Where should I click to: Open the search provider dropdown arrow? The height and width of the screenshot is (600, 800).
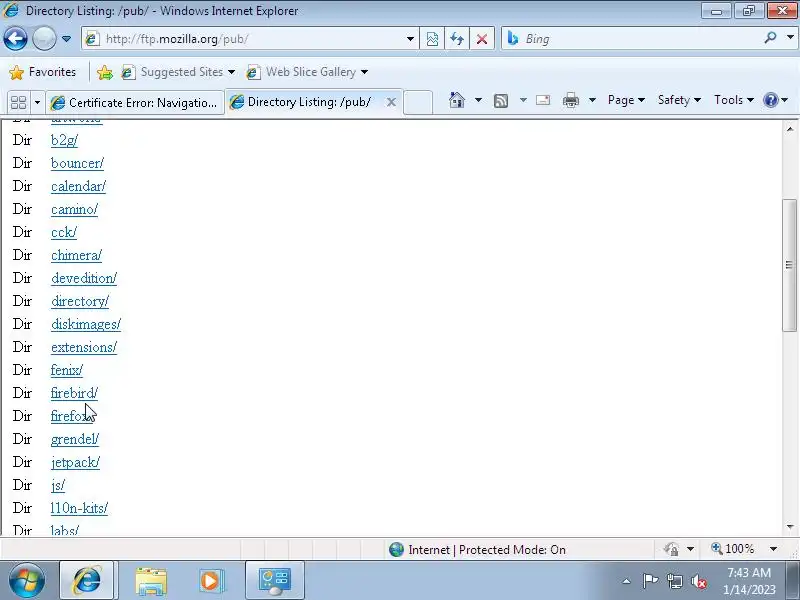(790, 38)
